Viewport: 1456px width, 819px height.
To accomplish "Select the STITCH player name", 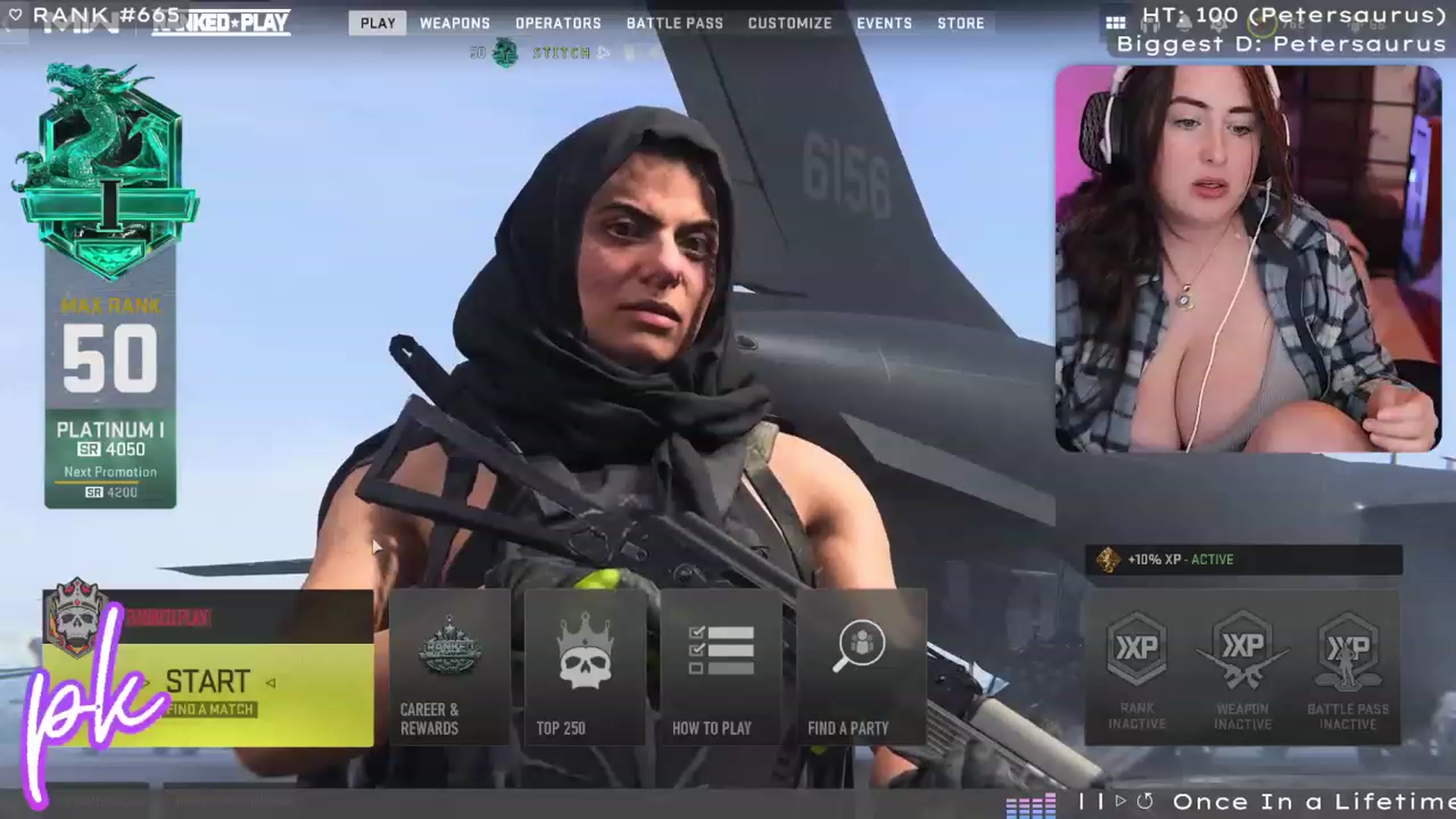I will point(561,52).
